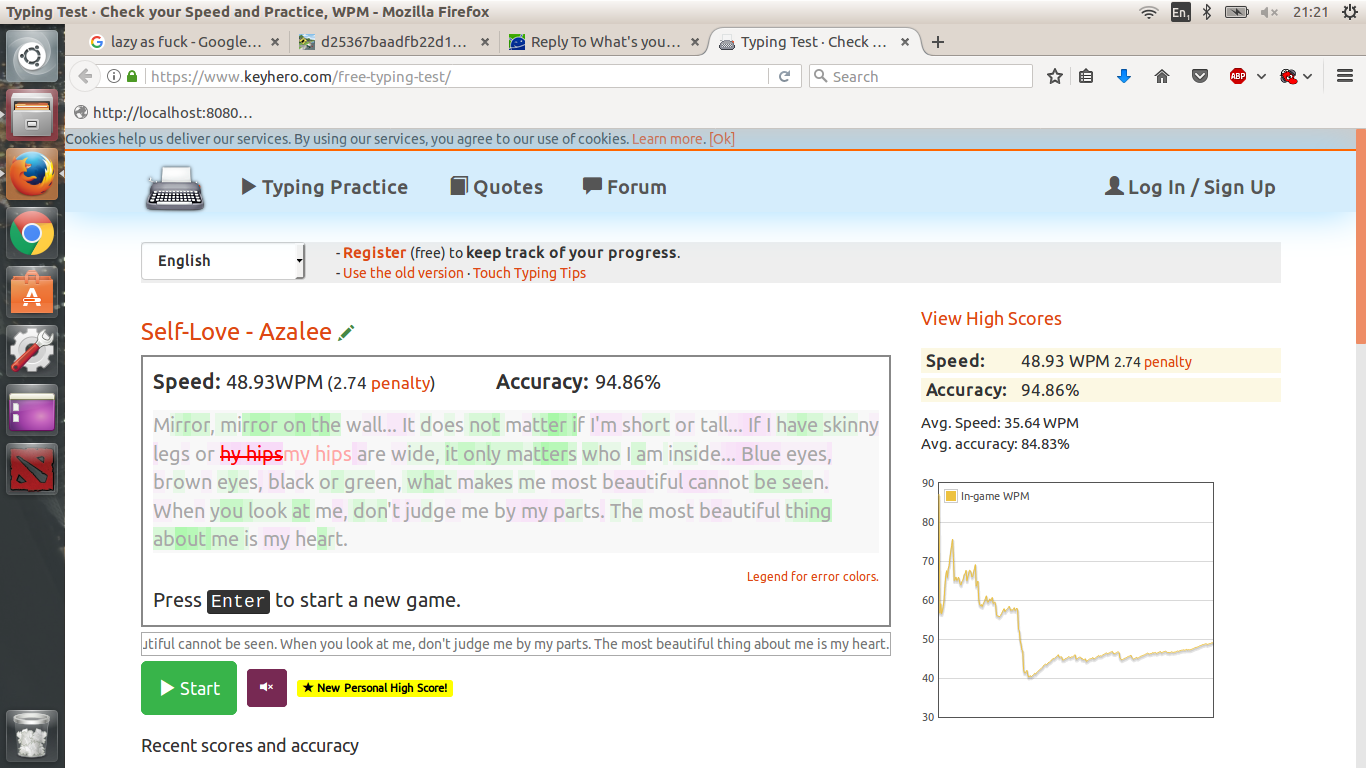Expand the Adblock Plus dropdown arrow
This screenshot has height=768, width=1366.
click(1261, 77)
